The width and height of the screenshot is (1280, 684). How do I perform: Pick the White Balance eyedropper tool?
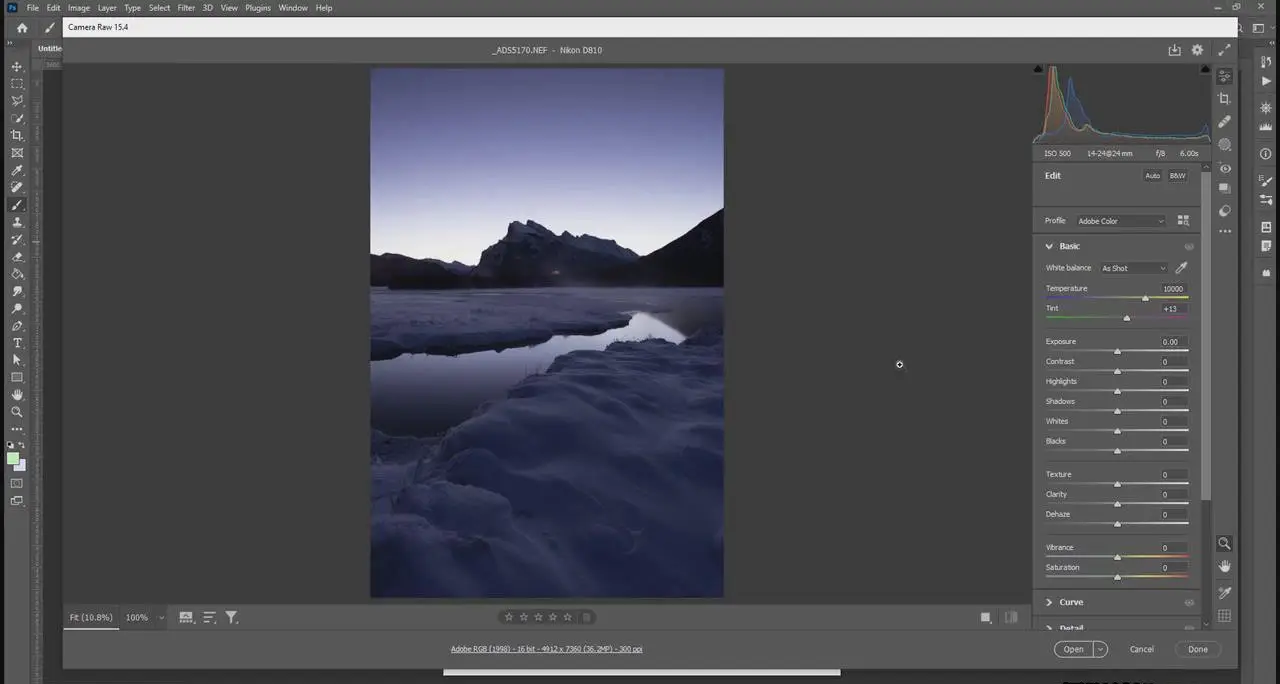tap(1181, 268)
